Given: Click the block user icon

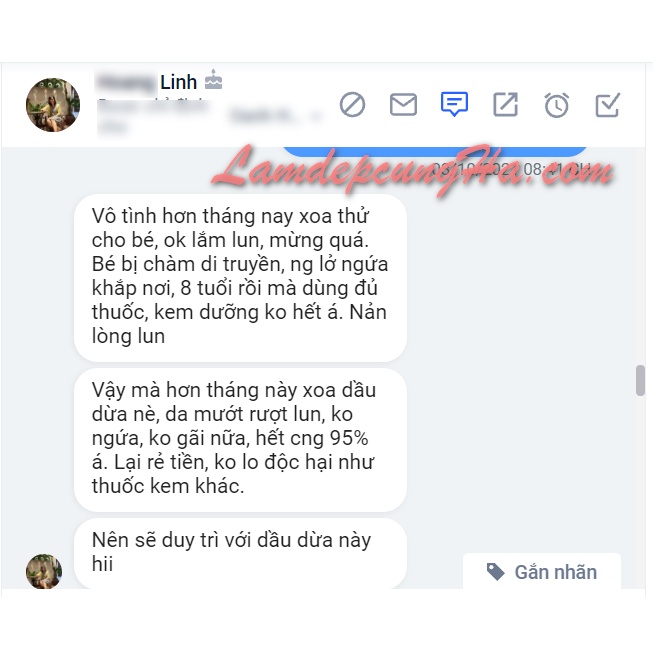Looking at the screenshot, I should coord(352,105).
